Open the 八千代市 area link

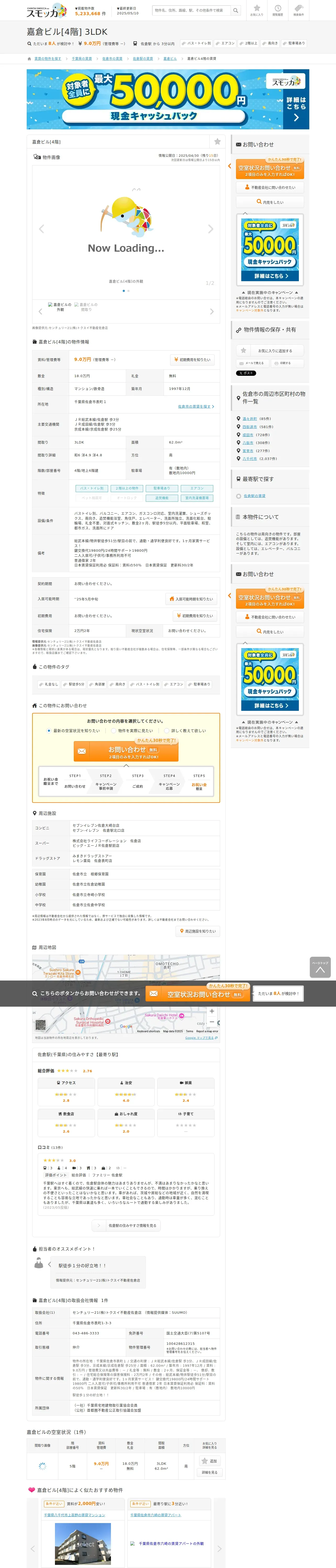point(249,459)
